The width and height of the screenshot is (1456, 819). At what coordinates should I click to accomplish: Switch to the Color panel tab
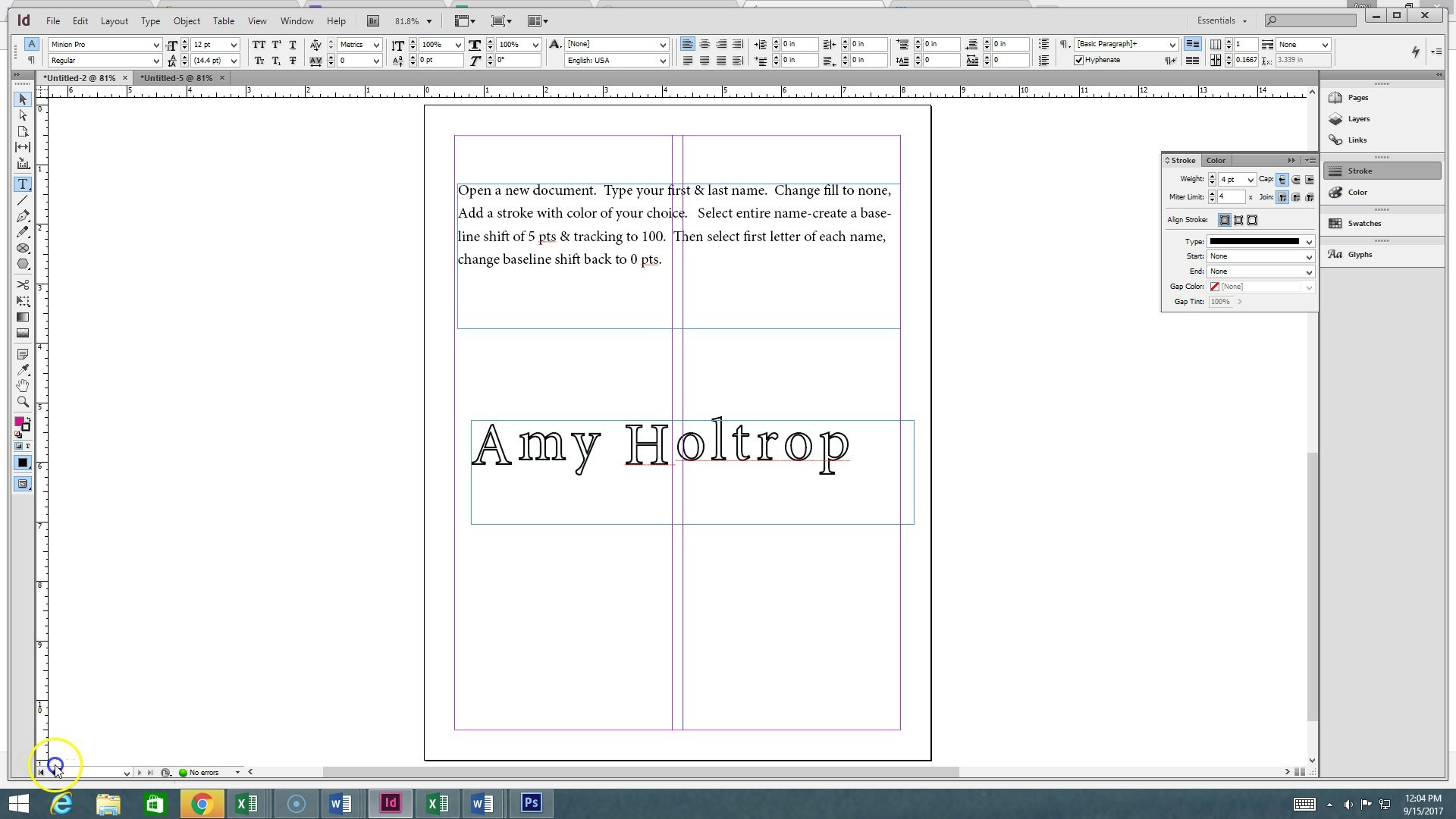click(x=1216, y=161)
